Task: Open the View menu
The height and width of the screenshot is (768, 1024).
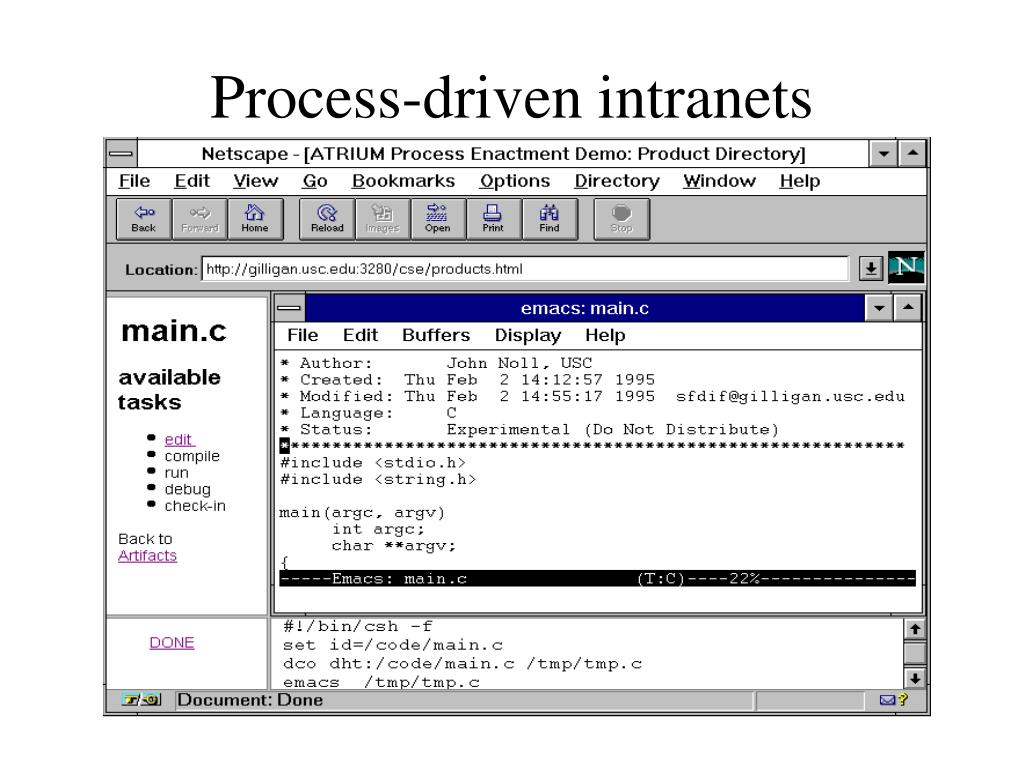Action: 255,181
